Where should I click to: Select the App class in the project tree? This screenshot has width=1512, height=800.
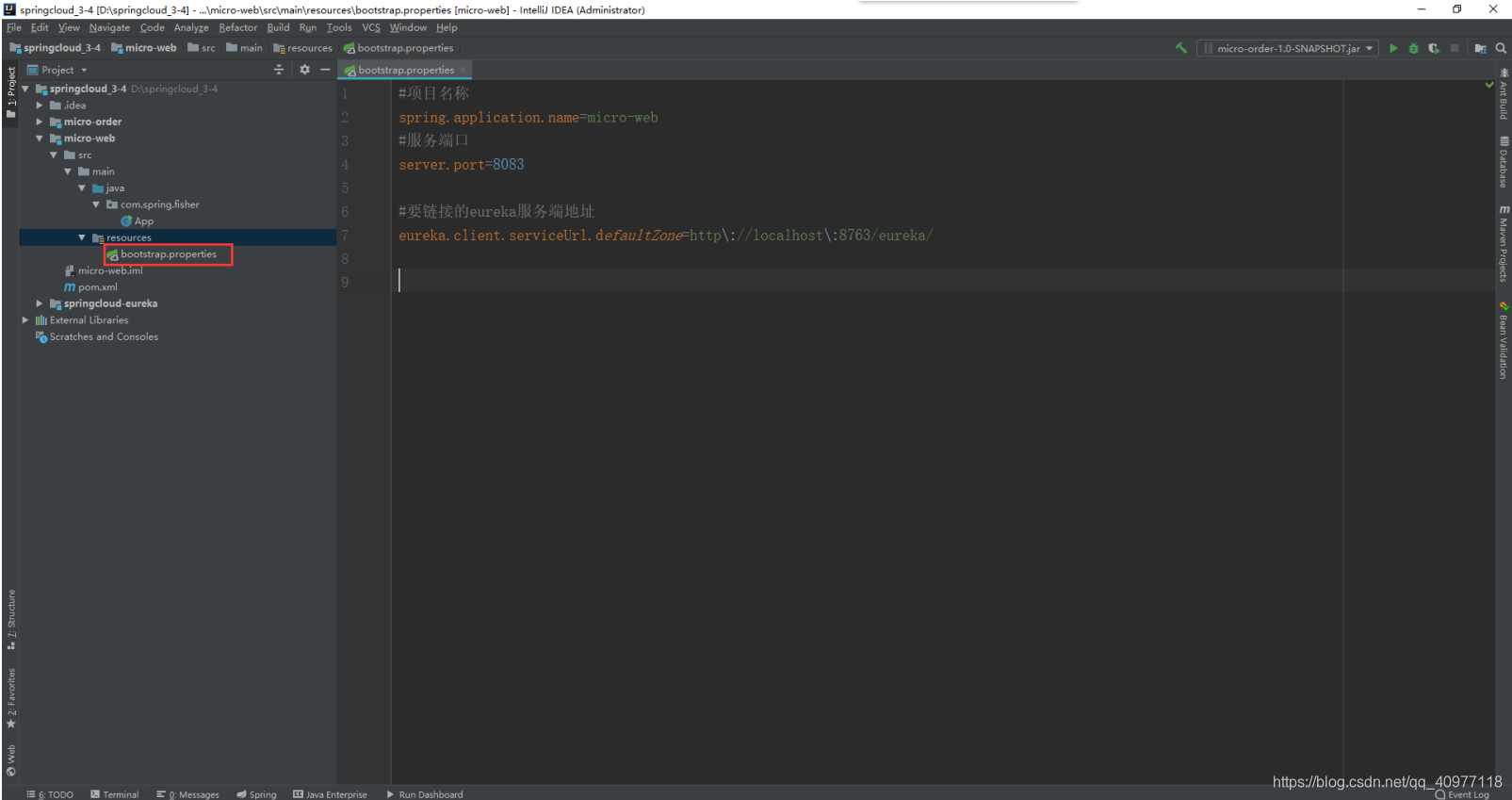pos(138,221)
